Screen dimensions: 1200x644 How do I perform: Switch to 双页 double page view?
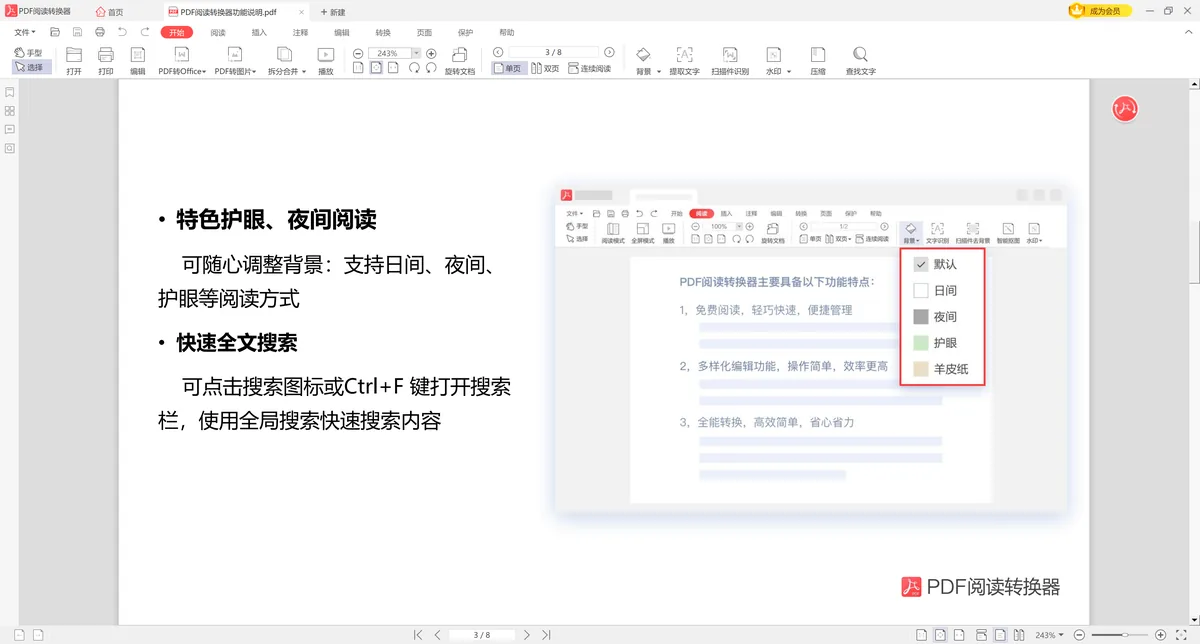click(545, 68)
